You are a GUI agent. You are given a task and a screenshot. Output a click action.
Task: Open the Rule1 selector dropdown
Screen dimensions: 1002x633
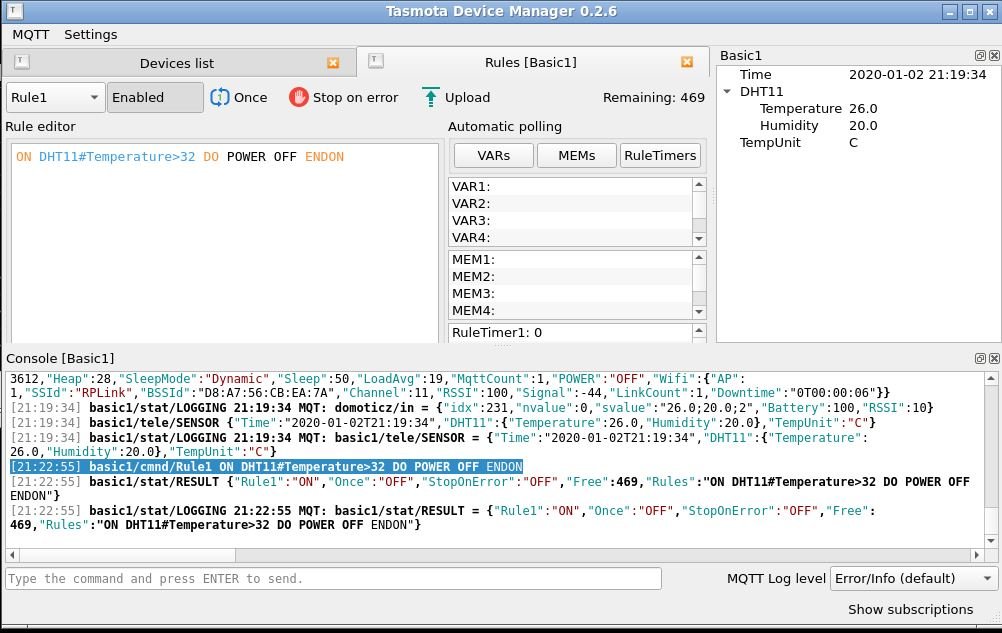click(x=56, y=98)
